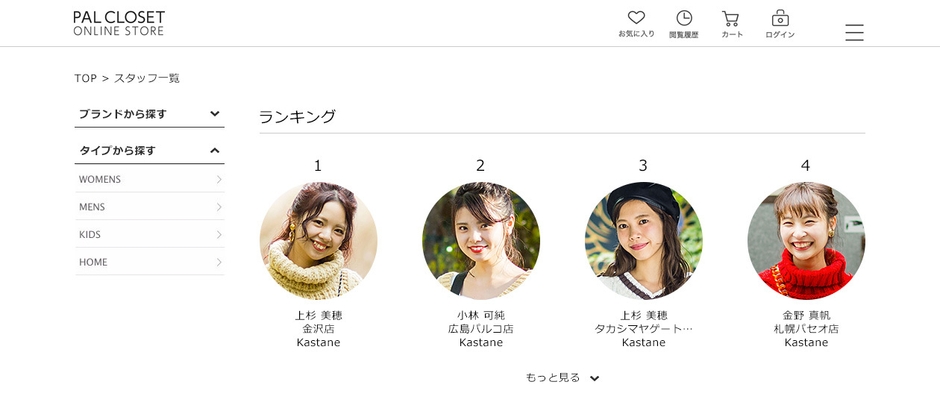Open rank 4 staff photo in red sweater

click(x=806, y=240)
